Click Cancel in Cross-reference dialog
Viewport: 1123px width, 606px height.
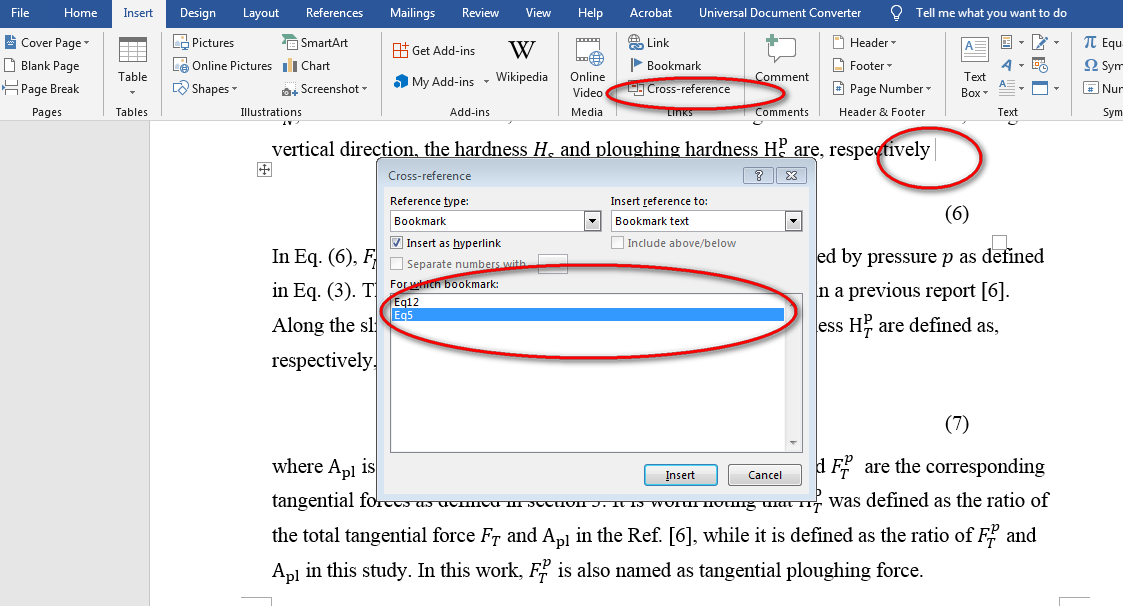(x=765, y=475)
